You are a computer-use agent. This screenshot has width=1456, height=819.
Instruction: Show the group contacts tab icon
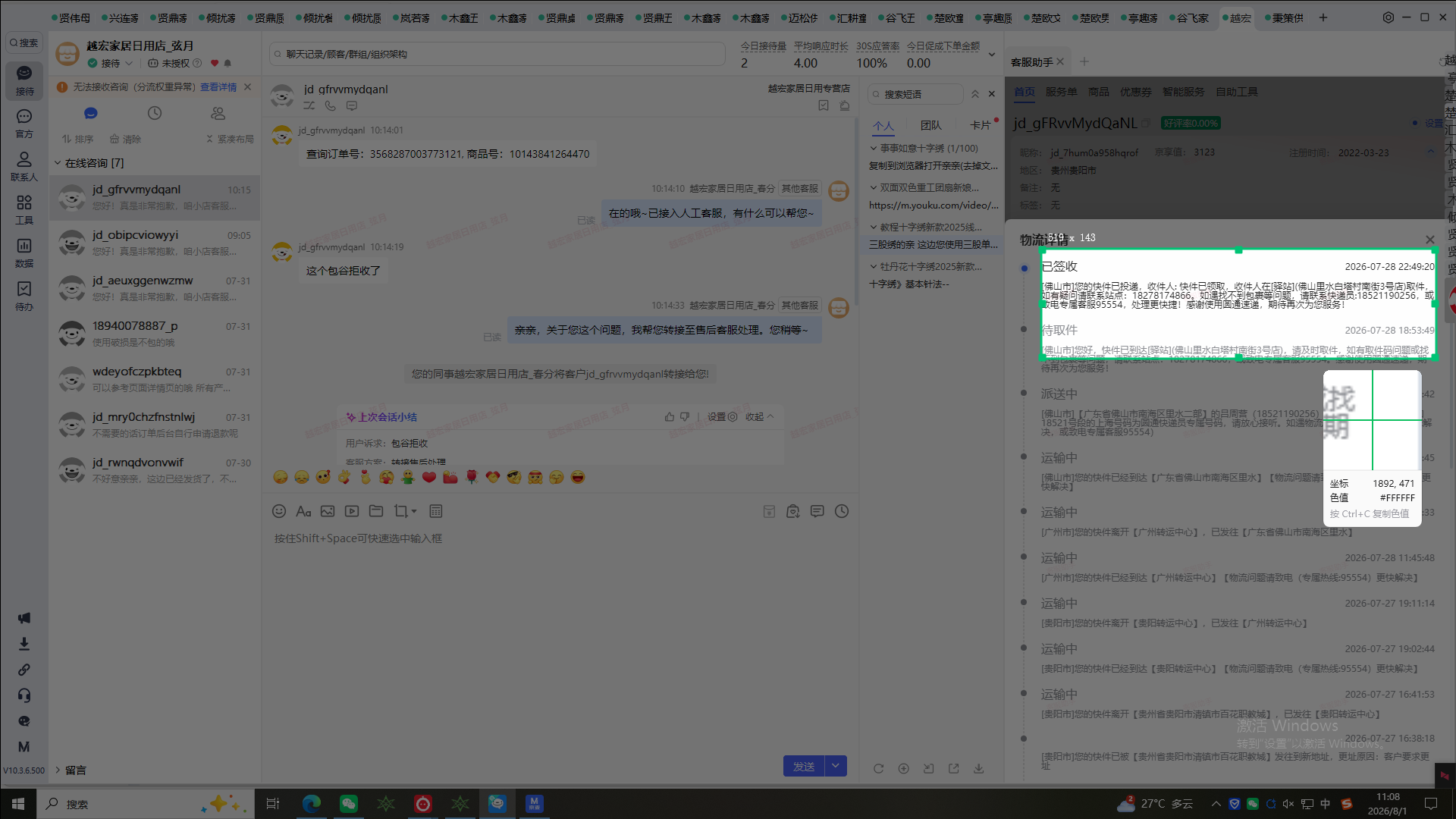(218, 113)
